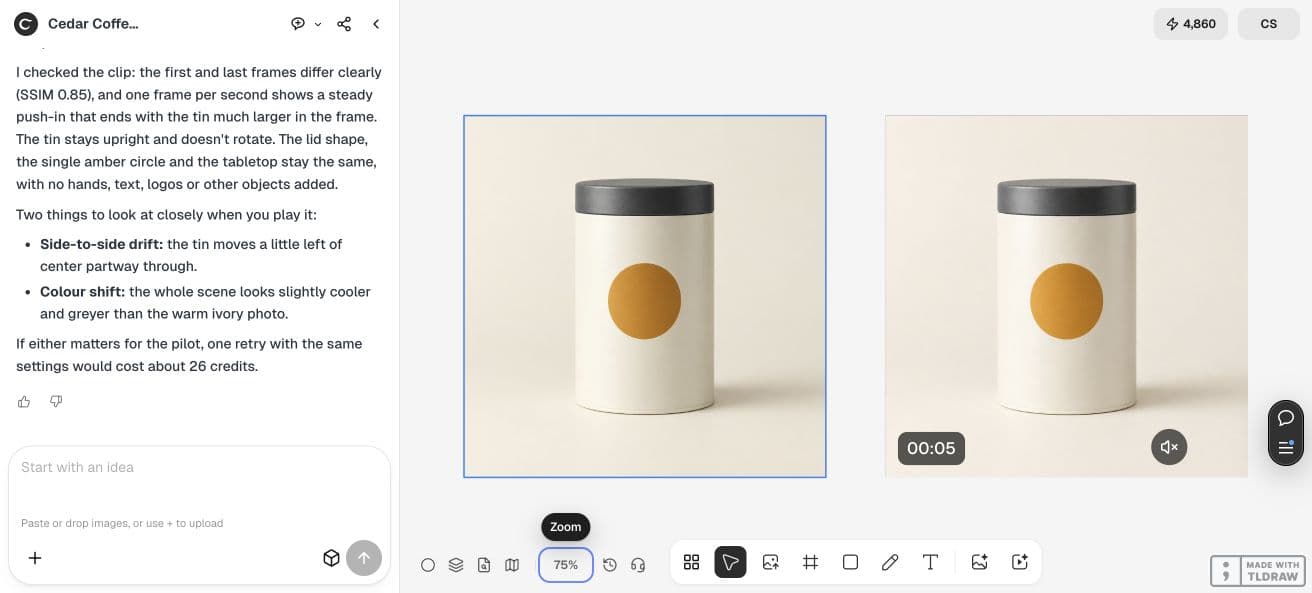This screenshot has height=593, width=1312.
Task: Click the 4,860 credits button
Action: coord(1191,24)
